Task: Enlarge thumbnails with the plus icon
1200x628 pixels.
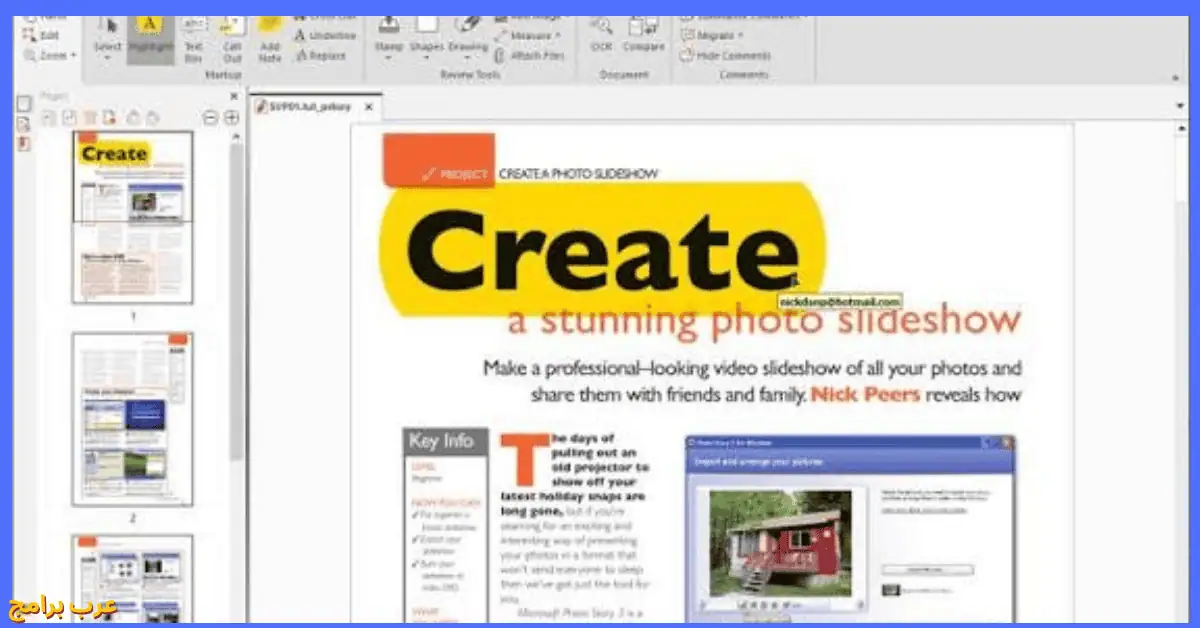Action: tap(231, 118)
